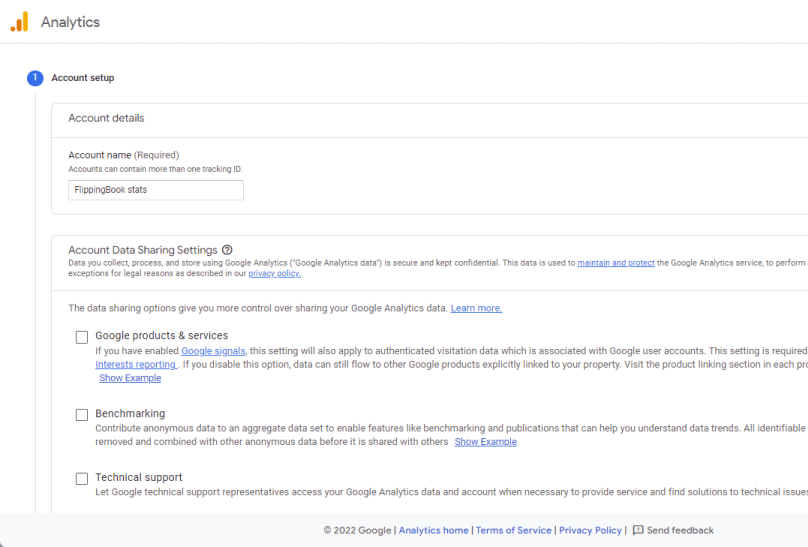
Task: Show Example for Benchmarking
Action: [x=485, y=442]
